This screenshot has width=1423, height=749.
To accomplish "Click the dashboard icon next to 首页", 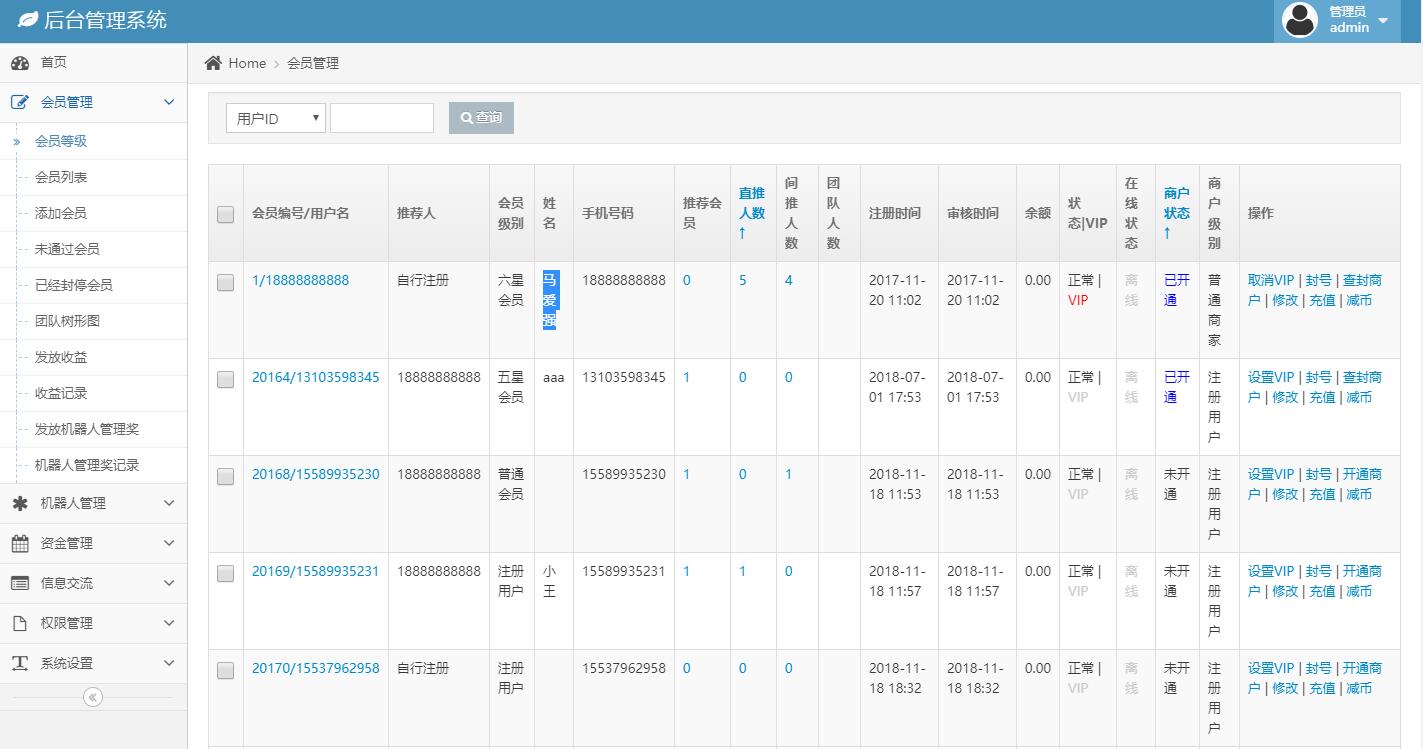I will point(20,63).
